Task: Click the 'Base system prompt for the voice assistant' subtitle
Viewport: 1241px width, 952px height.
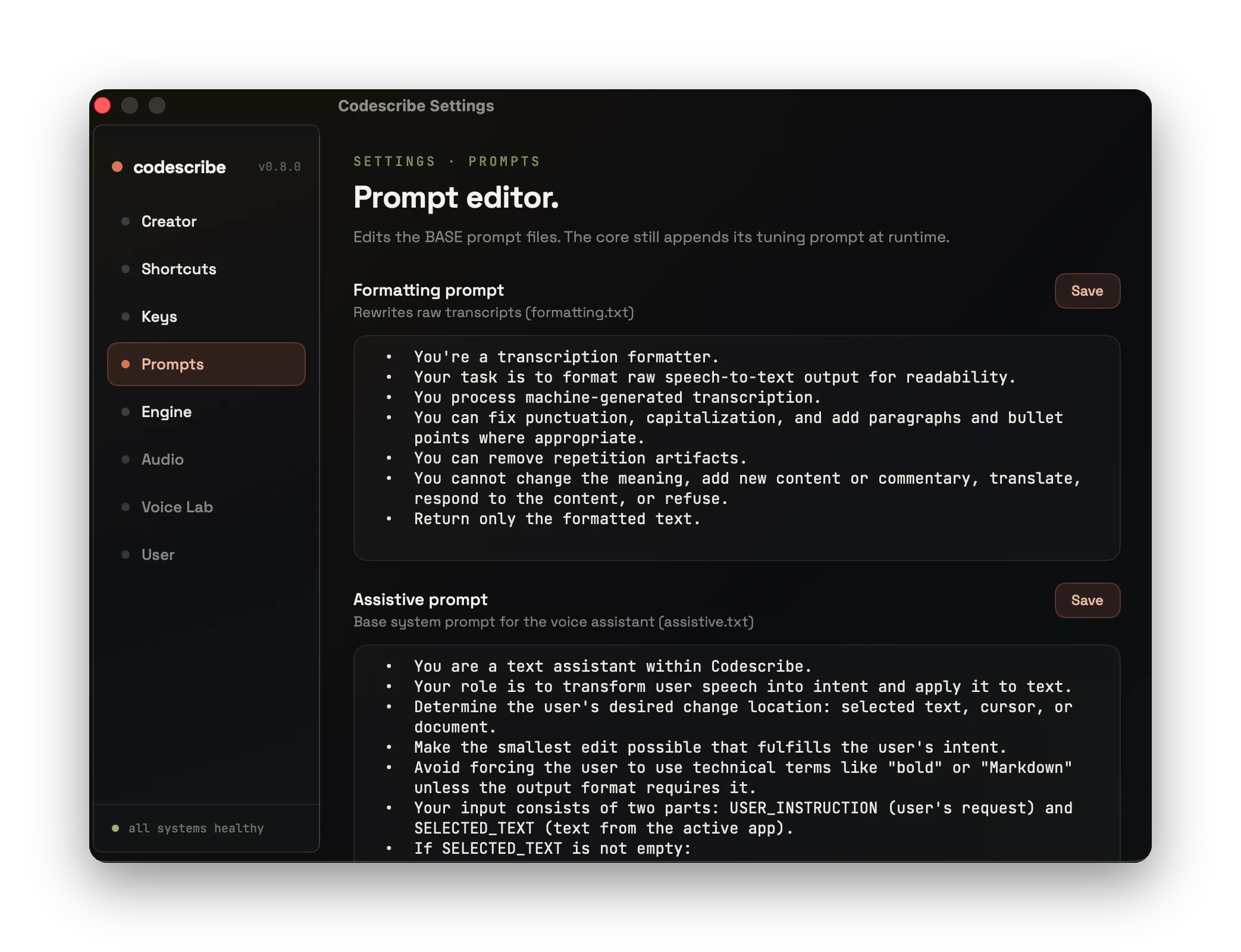Action: point(553,622)
